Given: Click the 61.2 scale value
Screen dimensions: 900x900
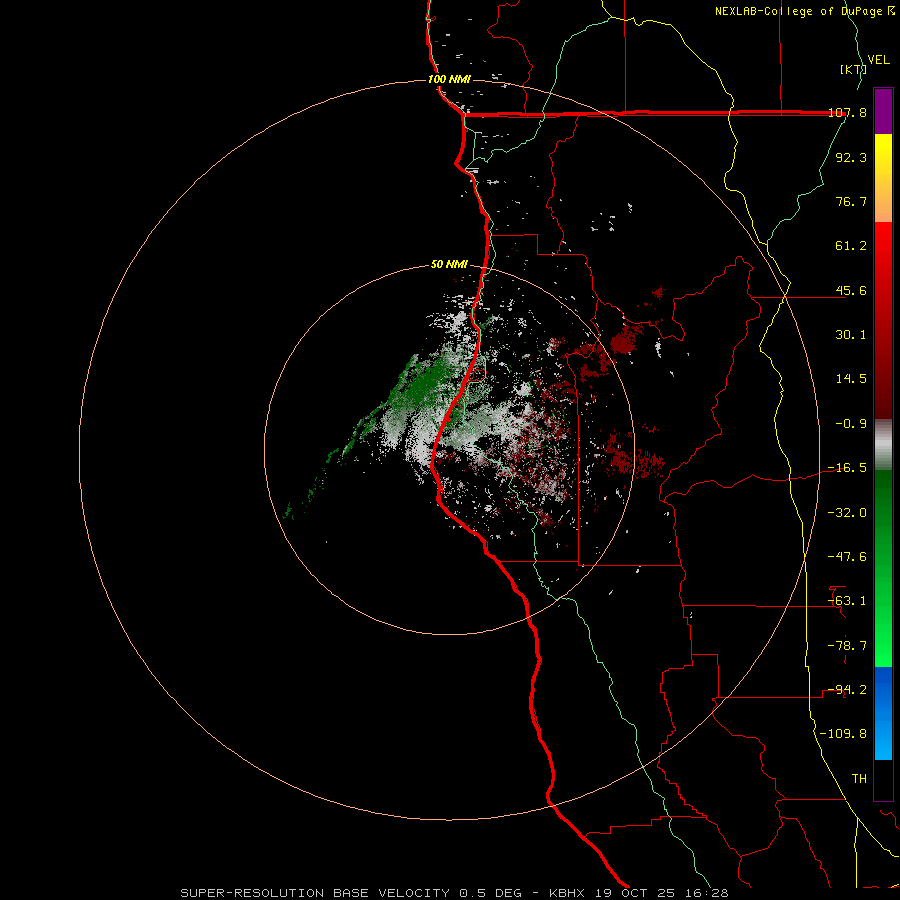Looking at the screenshot, I should click(851, 246).
